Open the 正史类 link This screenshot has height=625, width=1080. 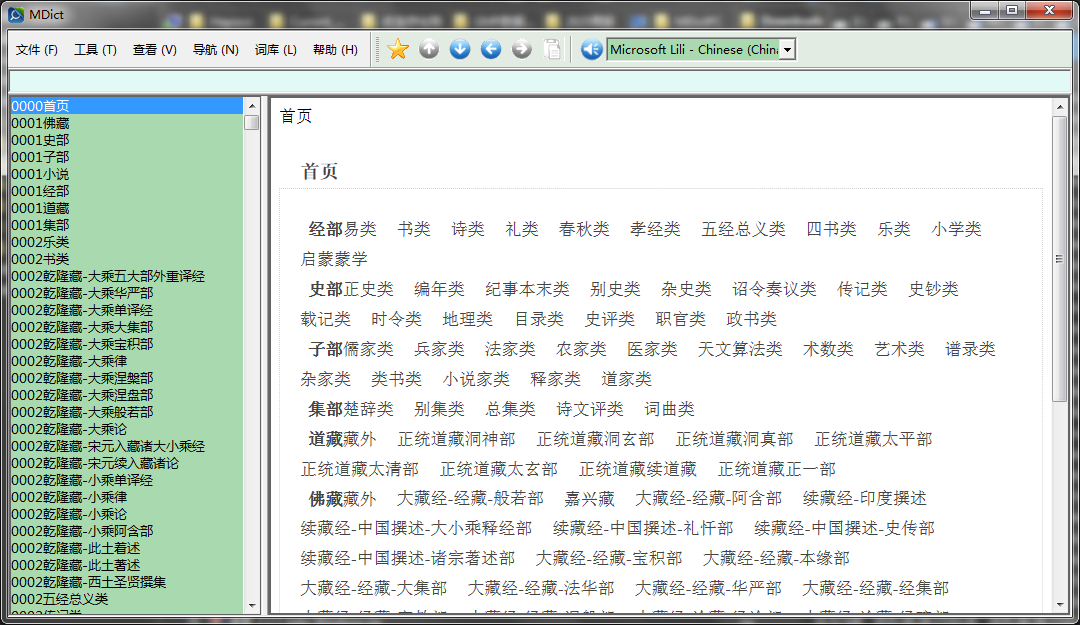click(368, 289)
